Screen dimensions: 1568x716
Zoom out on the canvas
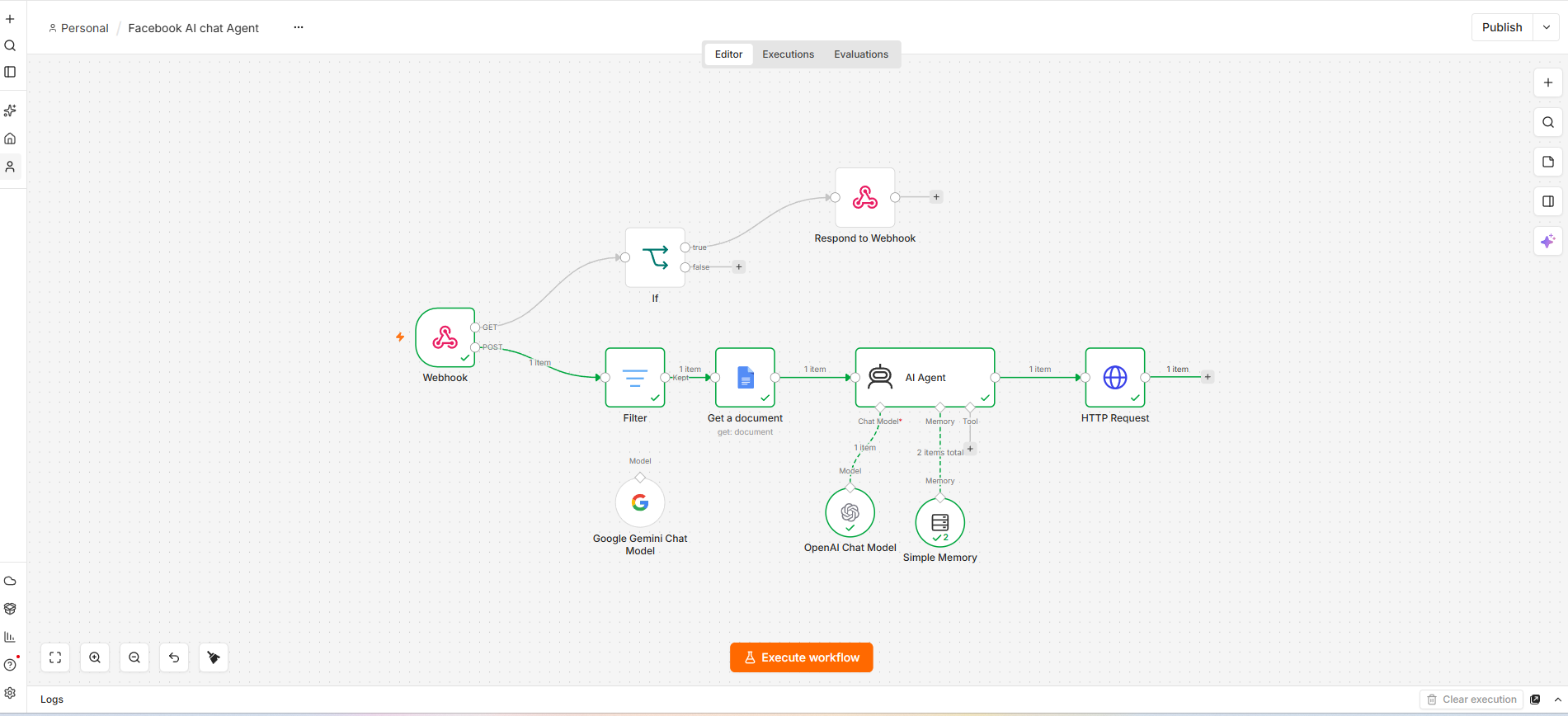pos(134,657)
